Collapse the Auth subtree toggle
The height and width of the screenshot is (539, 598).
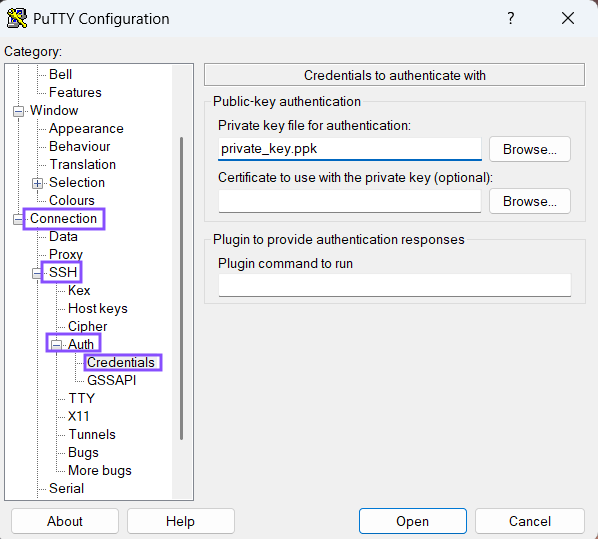[x=56, y=345]
